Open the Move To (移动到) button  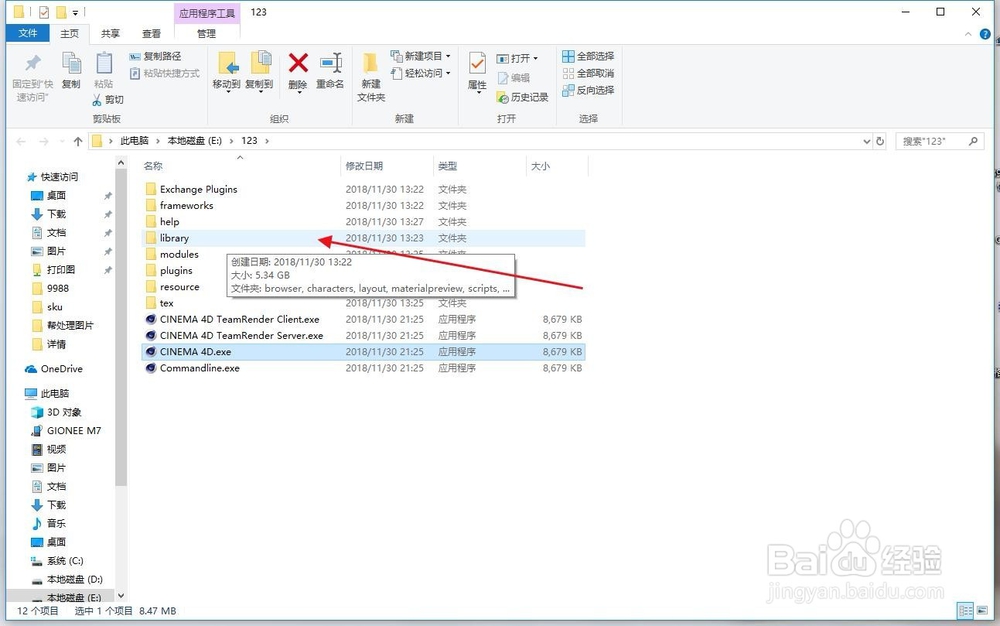click(x=226, y=71)
